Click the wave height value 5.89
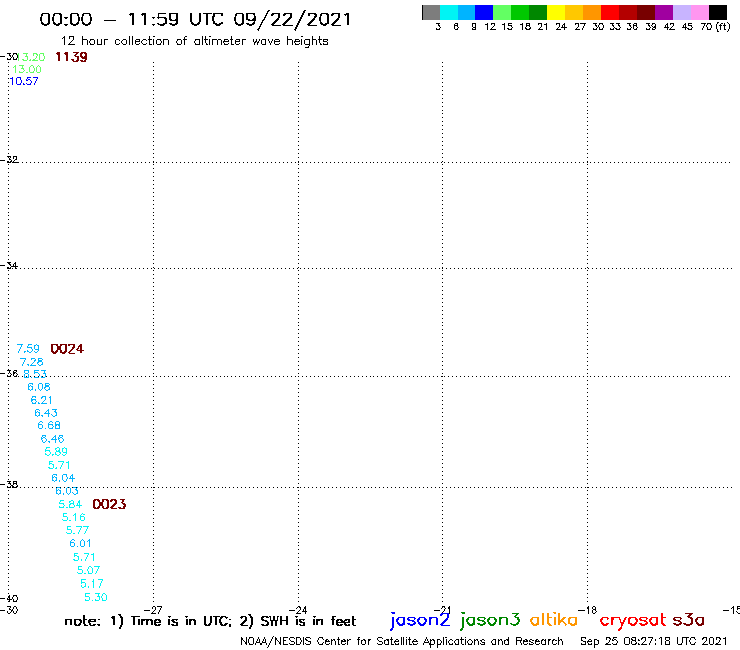Viewport: 740px width, 650px height. [56, 452]
